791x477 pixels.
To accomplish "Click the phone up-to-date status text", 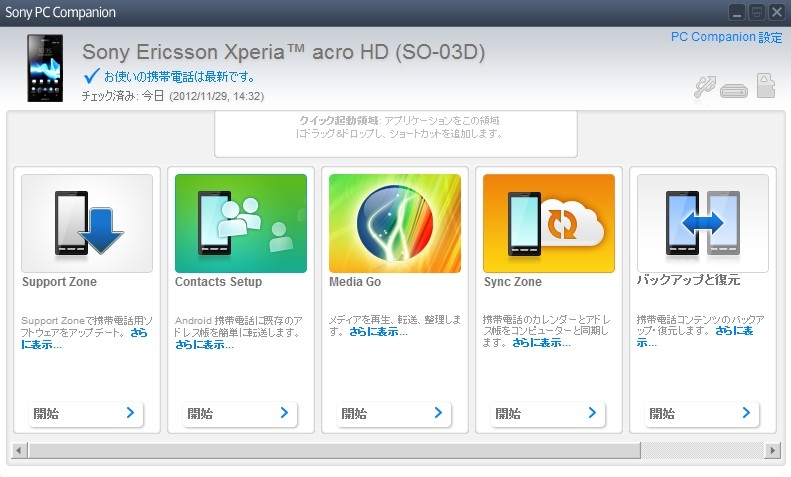I will pyautogui.click(x=180, y=77).
